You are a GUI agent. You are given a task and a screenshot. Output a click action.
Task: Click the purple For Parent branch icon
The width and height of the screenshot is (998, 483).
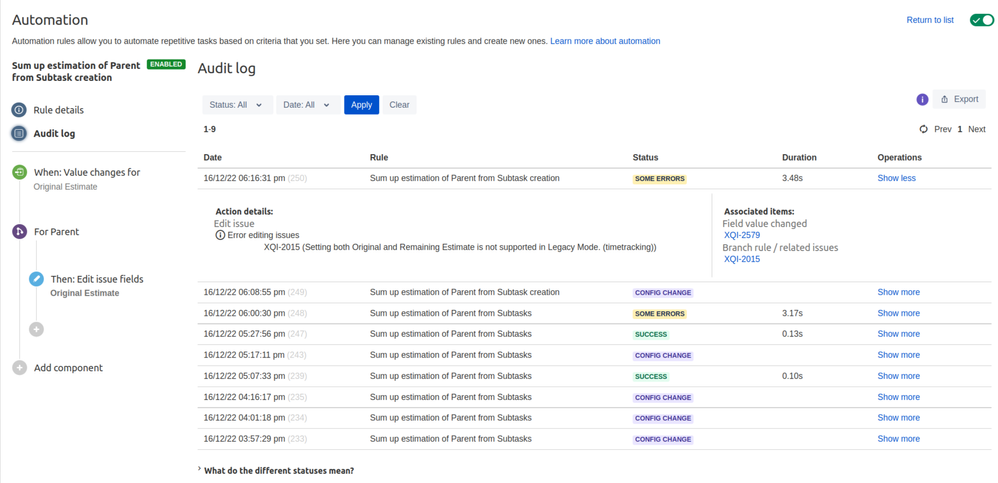pos(19,232)
